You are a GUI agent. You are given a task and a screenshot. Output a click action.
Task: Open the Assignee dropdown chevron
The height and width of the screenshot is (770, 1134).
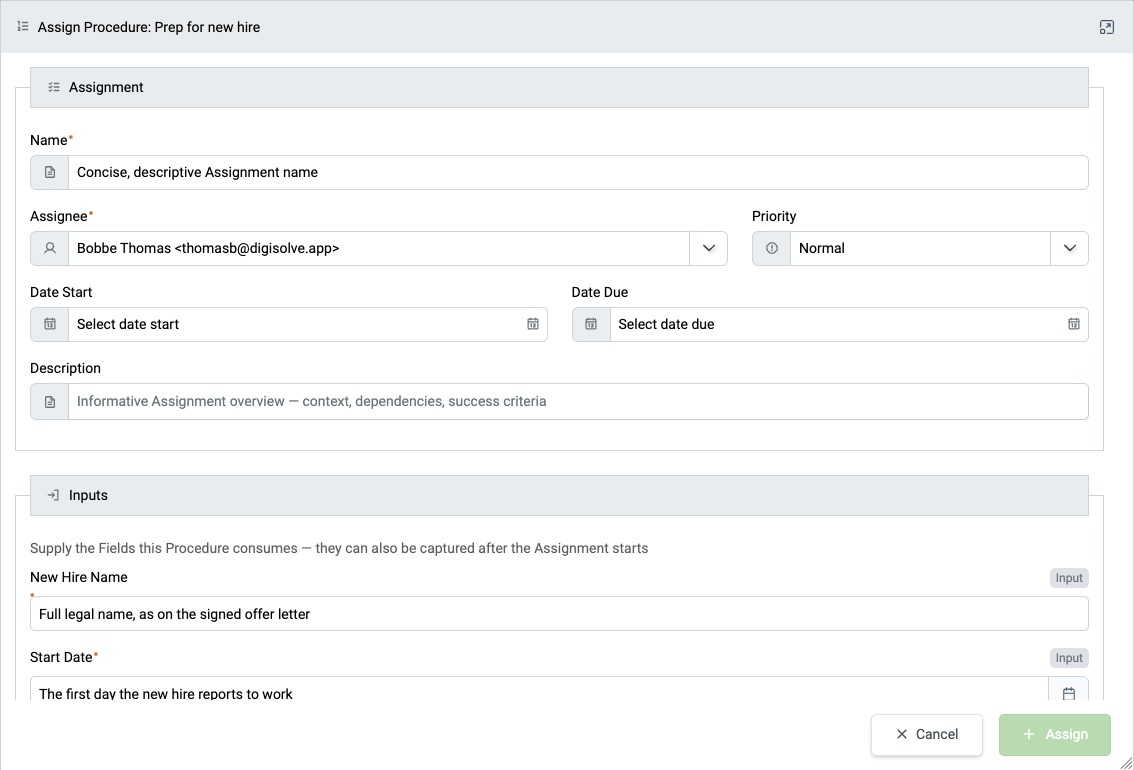(709, 249)
